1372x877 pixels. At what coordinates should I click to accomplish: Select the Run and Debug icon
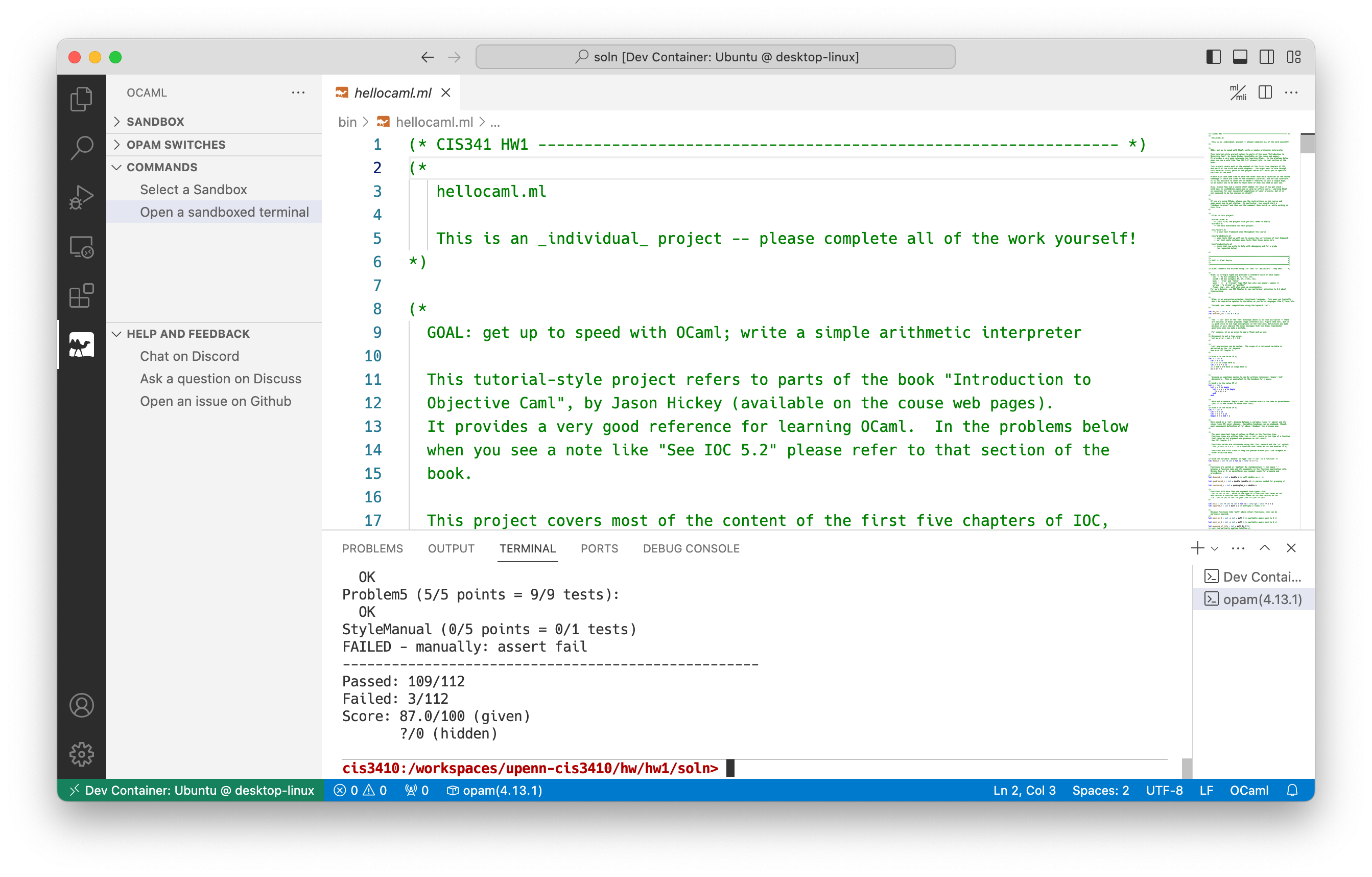82,197
